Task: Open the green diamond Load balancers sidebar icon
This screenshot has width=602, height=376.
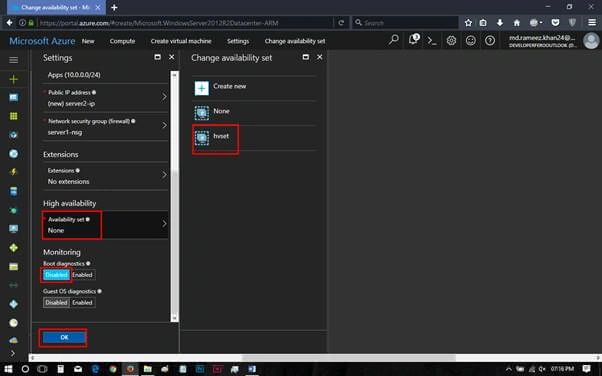Action: coord(13,248)
